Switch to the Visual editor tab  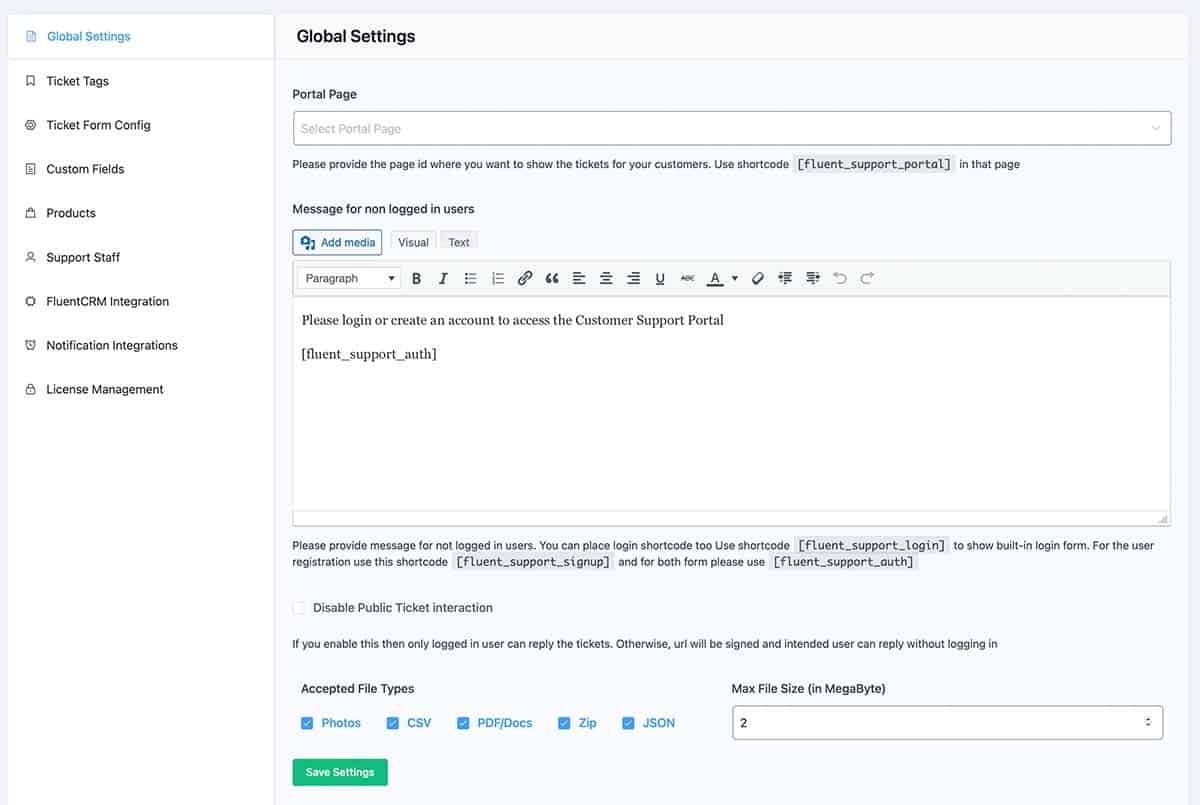click(413, 242)
